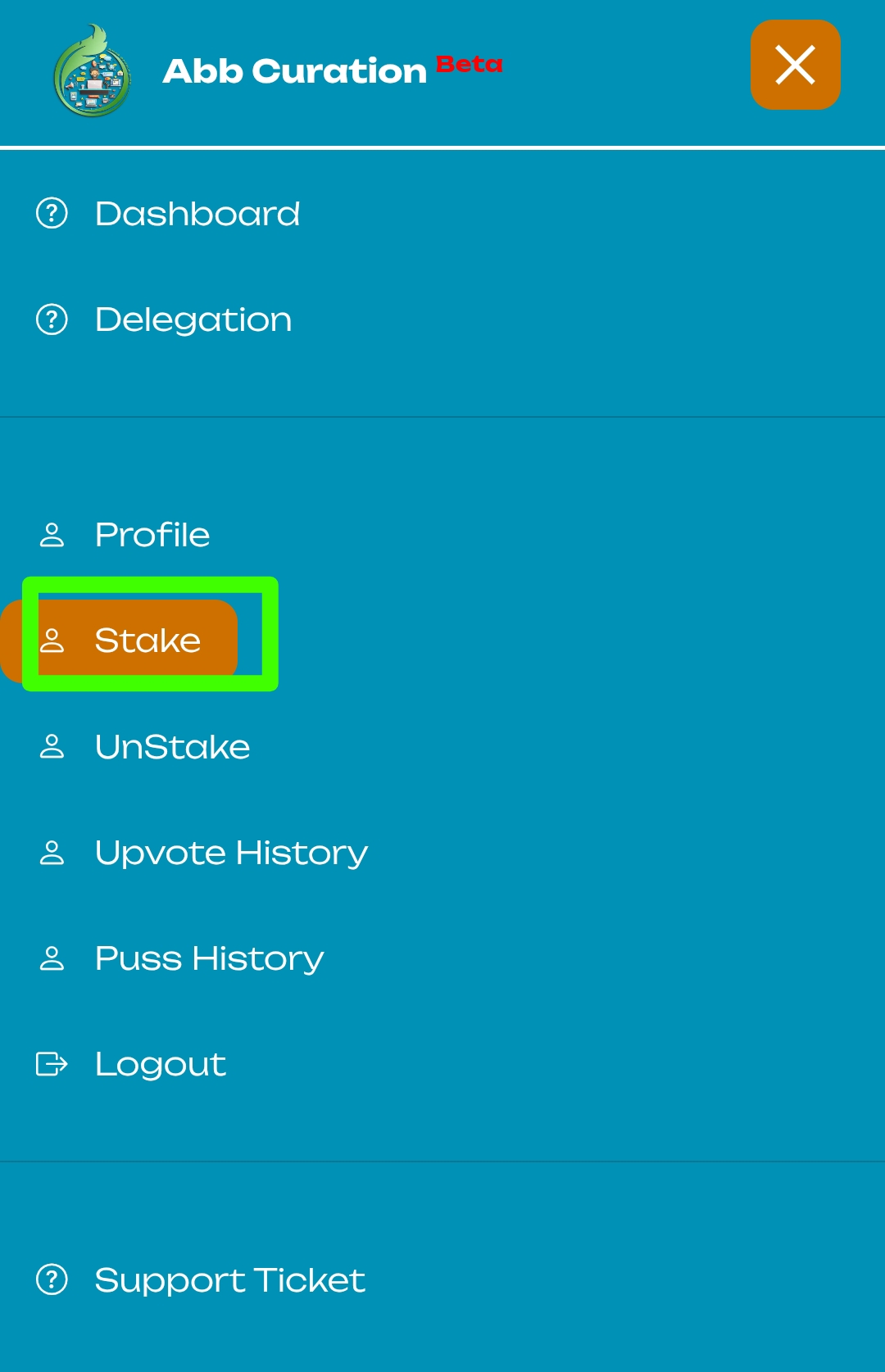
Task: Click the question-mark icon beside Delegation
Action: (x=52, y=319)
